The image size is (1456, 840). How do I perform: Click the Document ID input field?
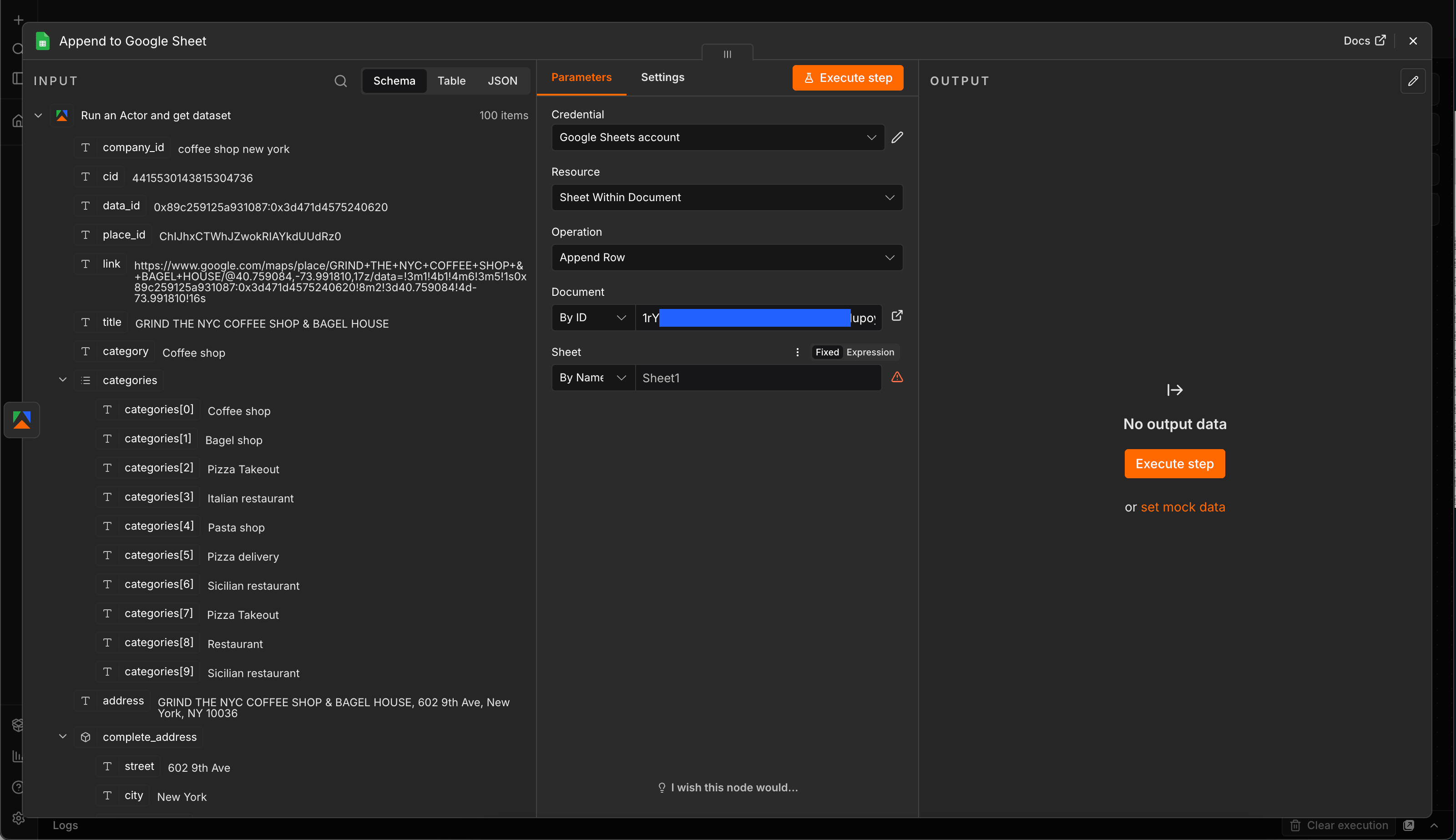click(758, 317)
